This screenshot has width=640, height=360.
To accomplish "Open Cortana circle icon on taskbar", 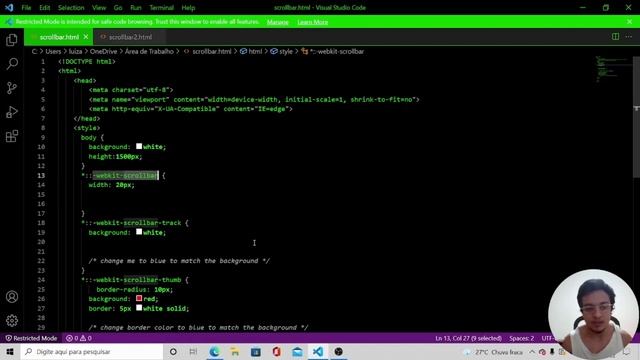I will (173, 351).
